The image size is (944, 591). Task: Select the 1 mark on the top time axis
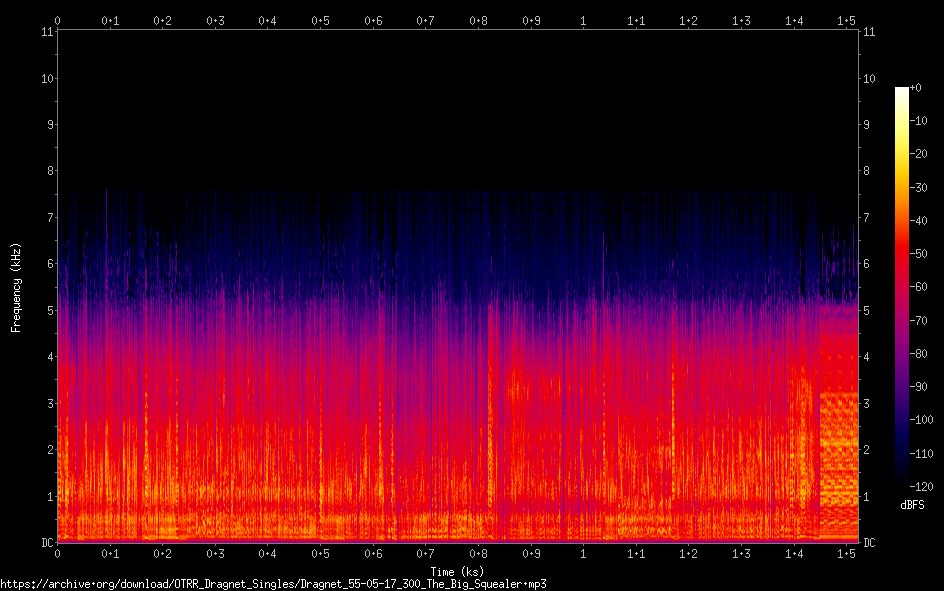[583, 20]
